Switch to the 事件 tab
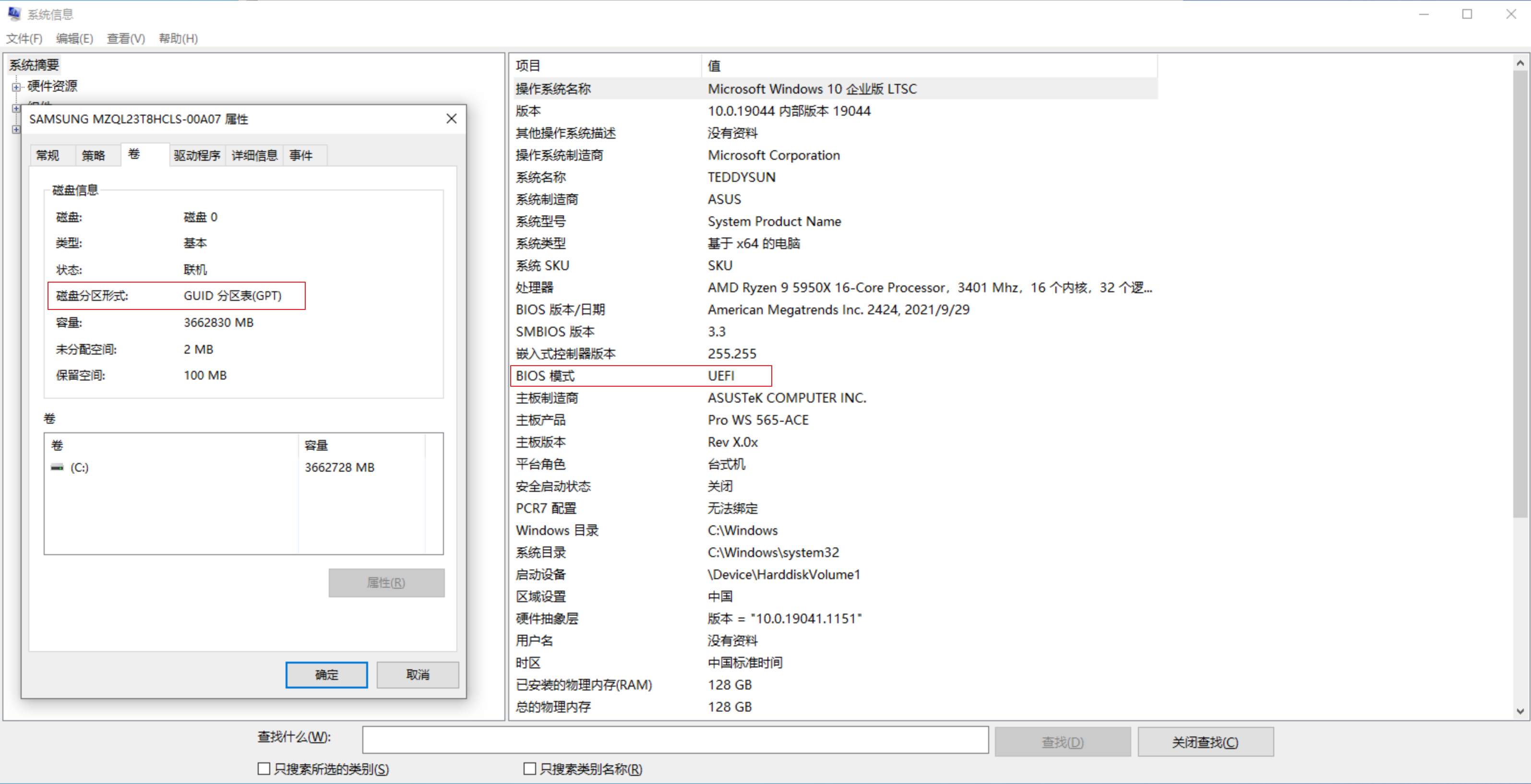 (x=302, y=155)
